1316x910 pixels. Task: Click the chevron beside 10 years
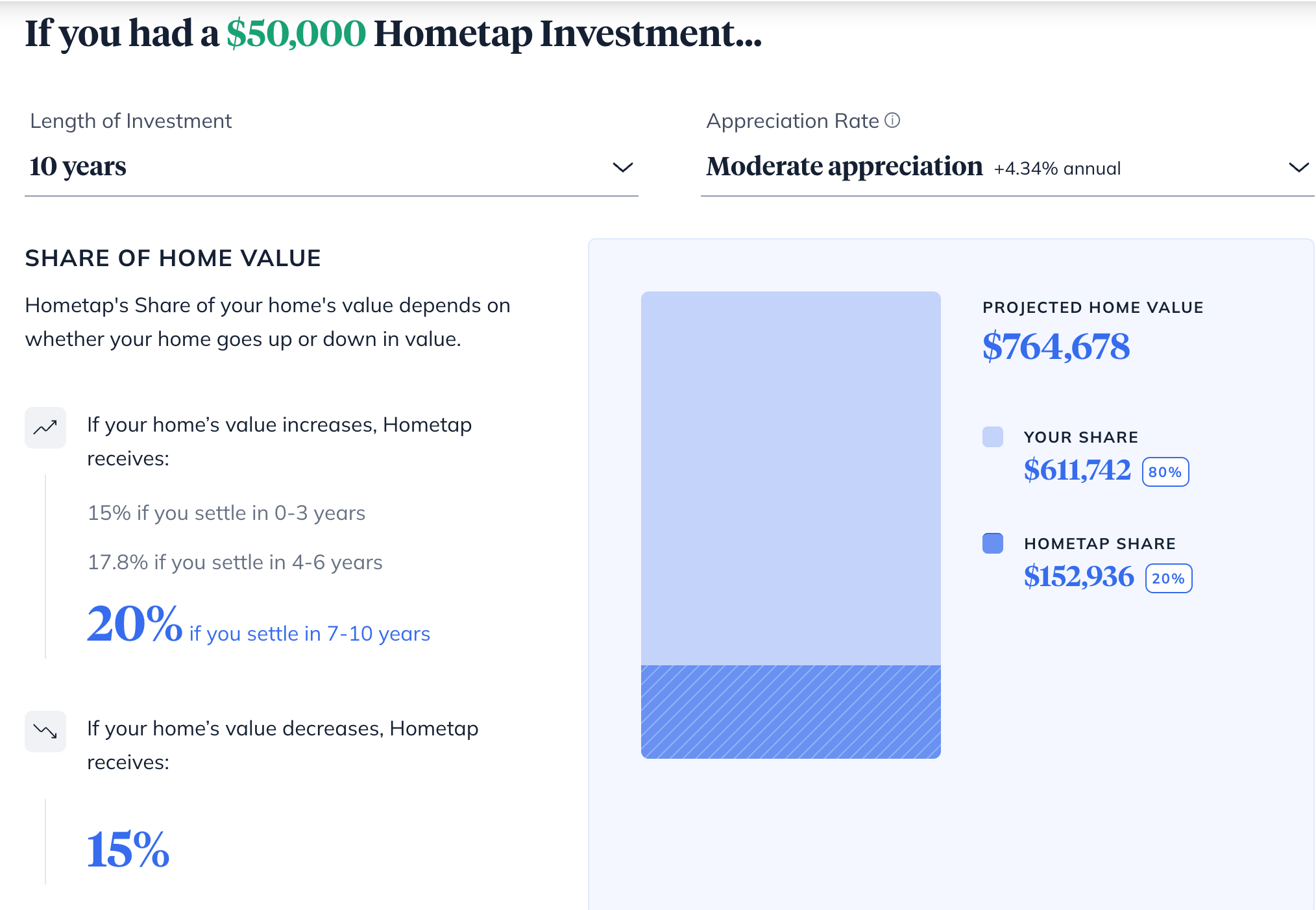(x=622, y=167)
